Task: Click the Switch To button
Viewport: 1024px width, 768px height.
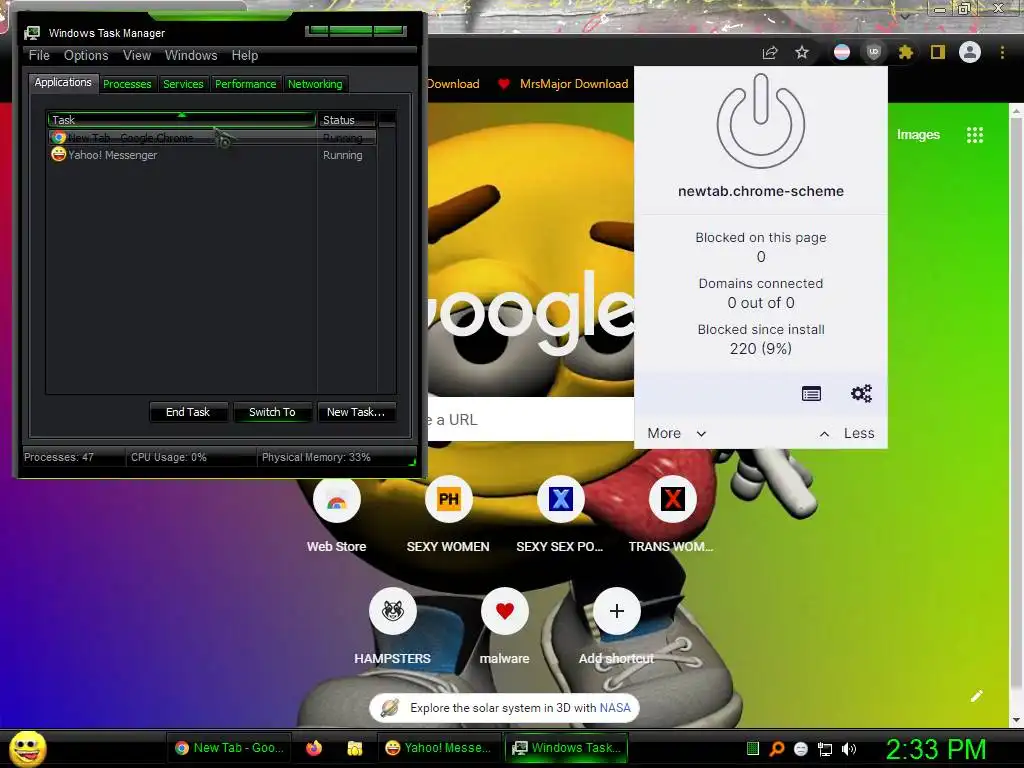Action: pyautogui.click(x=272, y=412)
